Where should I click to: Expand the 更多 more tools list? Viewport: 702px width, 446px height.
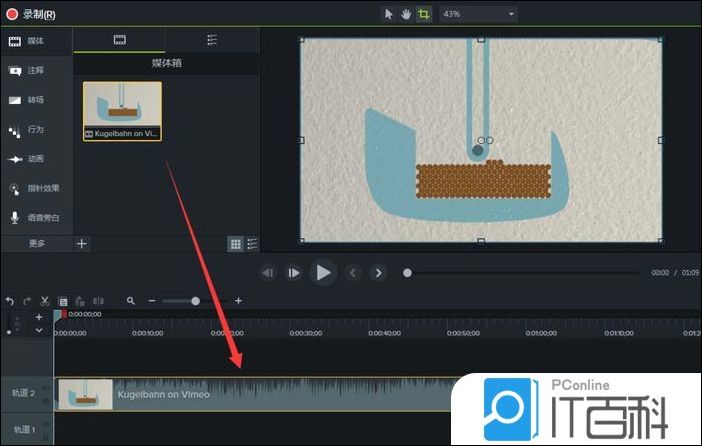pos(36,243)
